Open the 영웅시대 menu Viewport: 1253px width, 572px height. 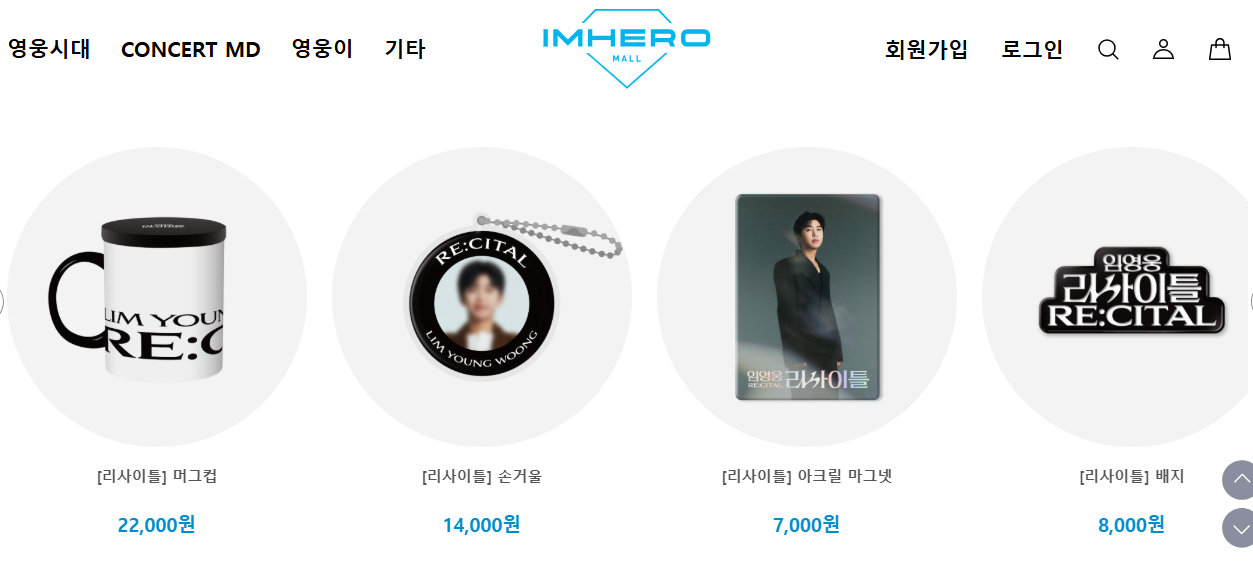pos(49,49)
